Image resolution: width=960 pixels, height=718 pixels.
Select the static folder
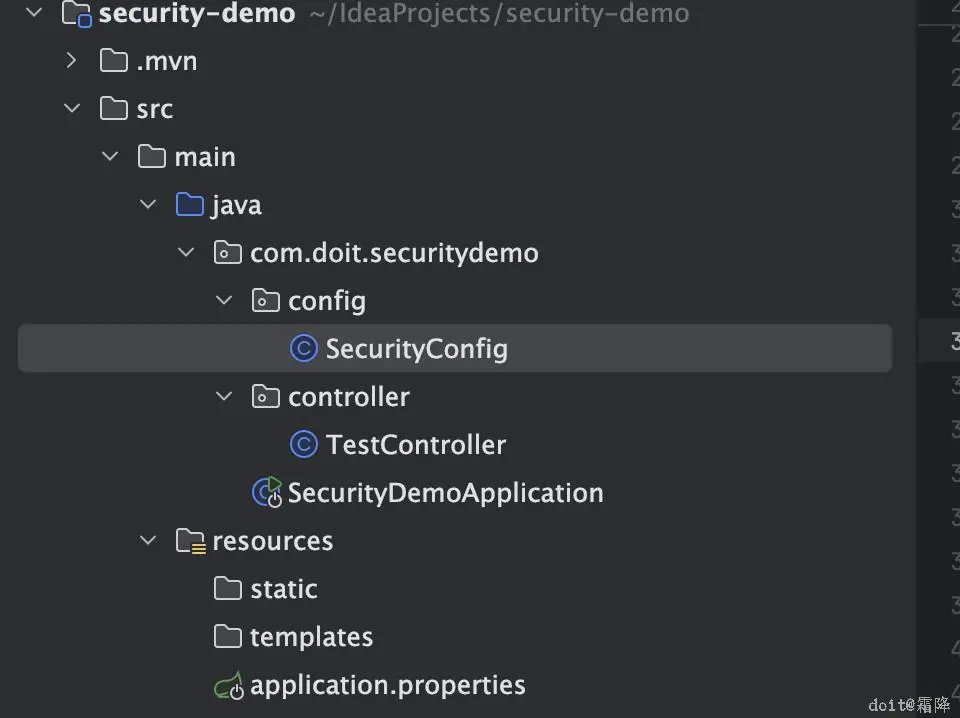(x=283, y=589)
